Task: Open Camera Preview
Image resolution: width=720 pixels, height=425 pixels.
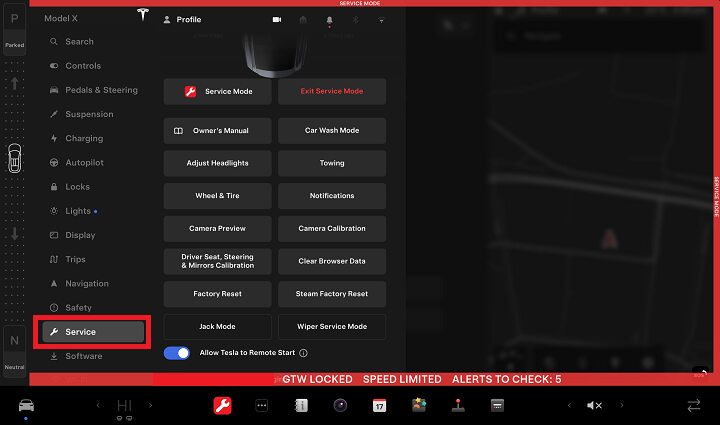Action: pos(218,229)
